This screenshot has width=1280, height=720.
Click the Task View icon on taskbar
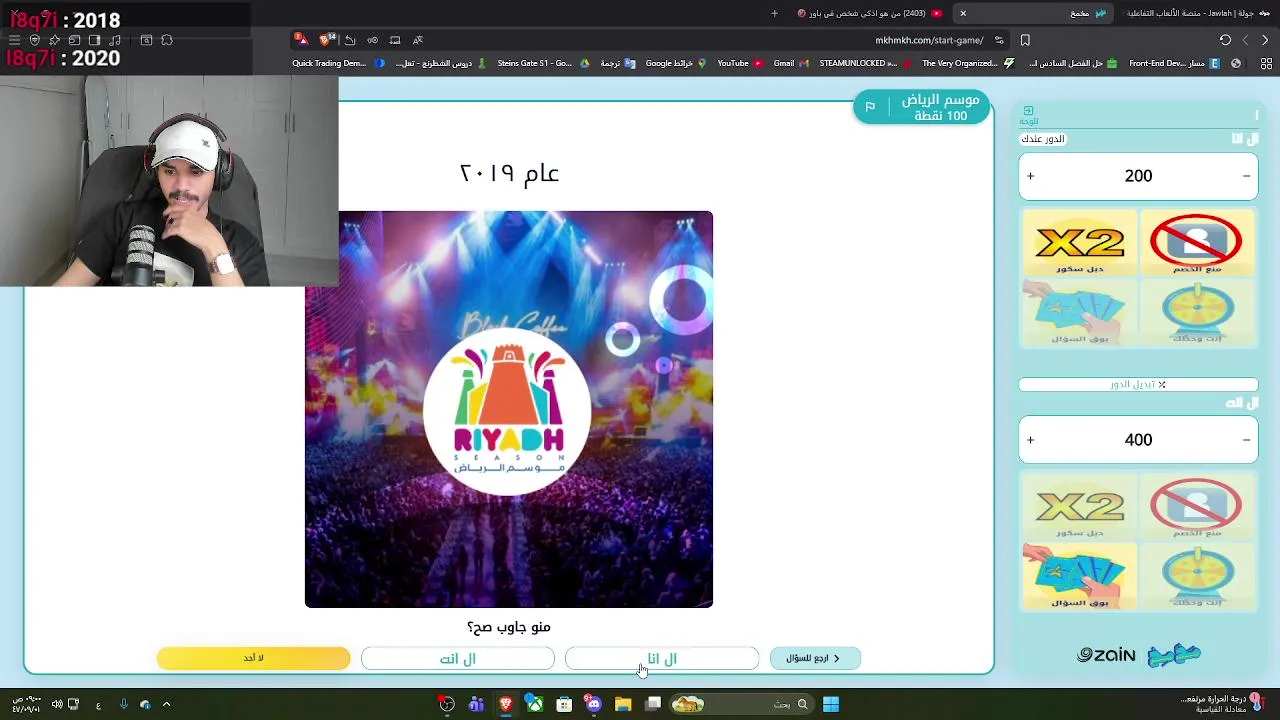click(x=653, y=704)
